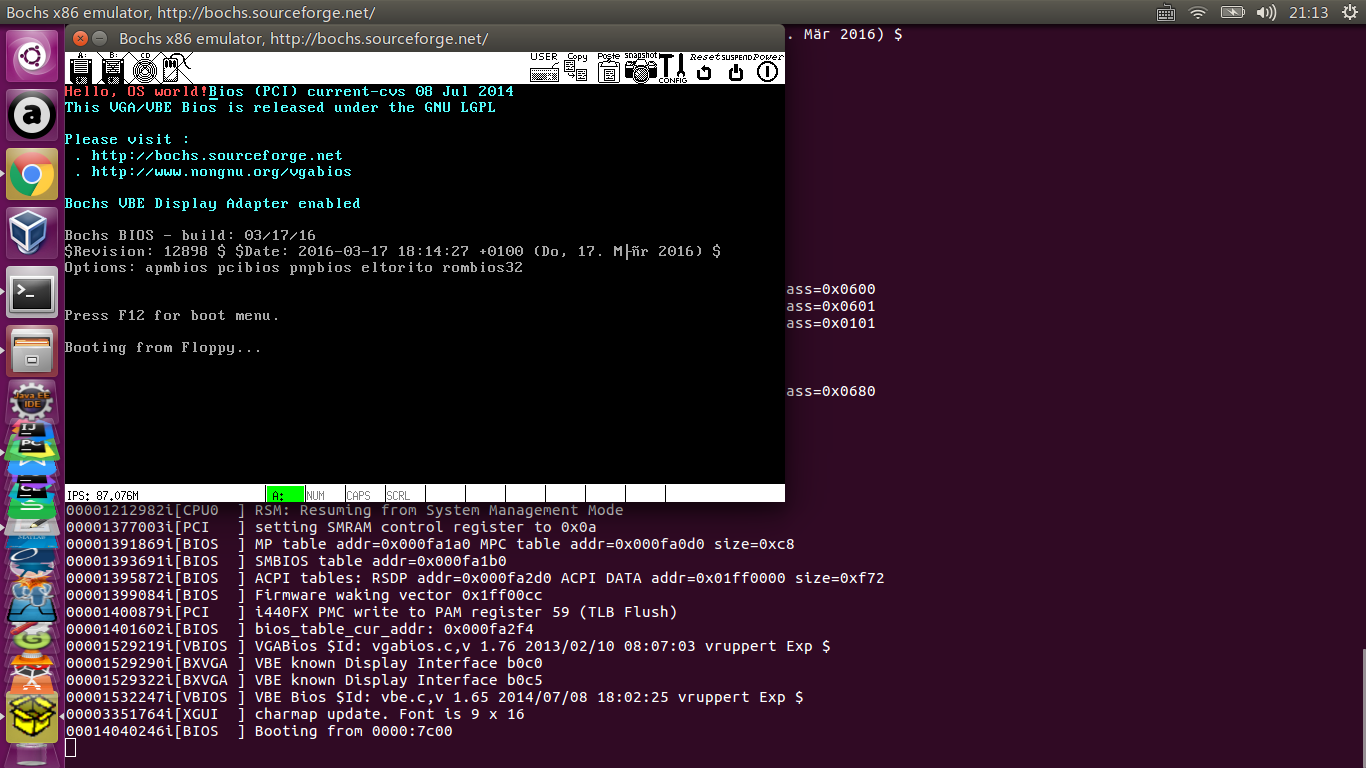Click the Bochs window title bar text
Screen dimensions: 1366x768
pos(303,39)
